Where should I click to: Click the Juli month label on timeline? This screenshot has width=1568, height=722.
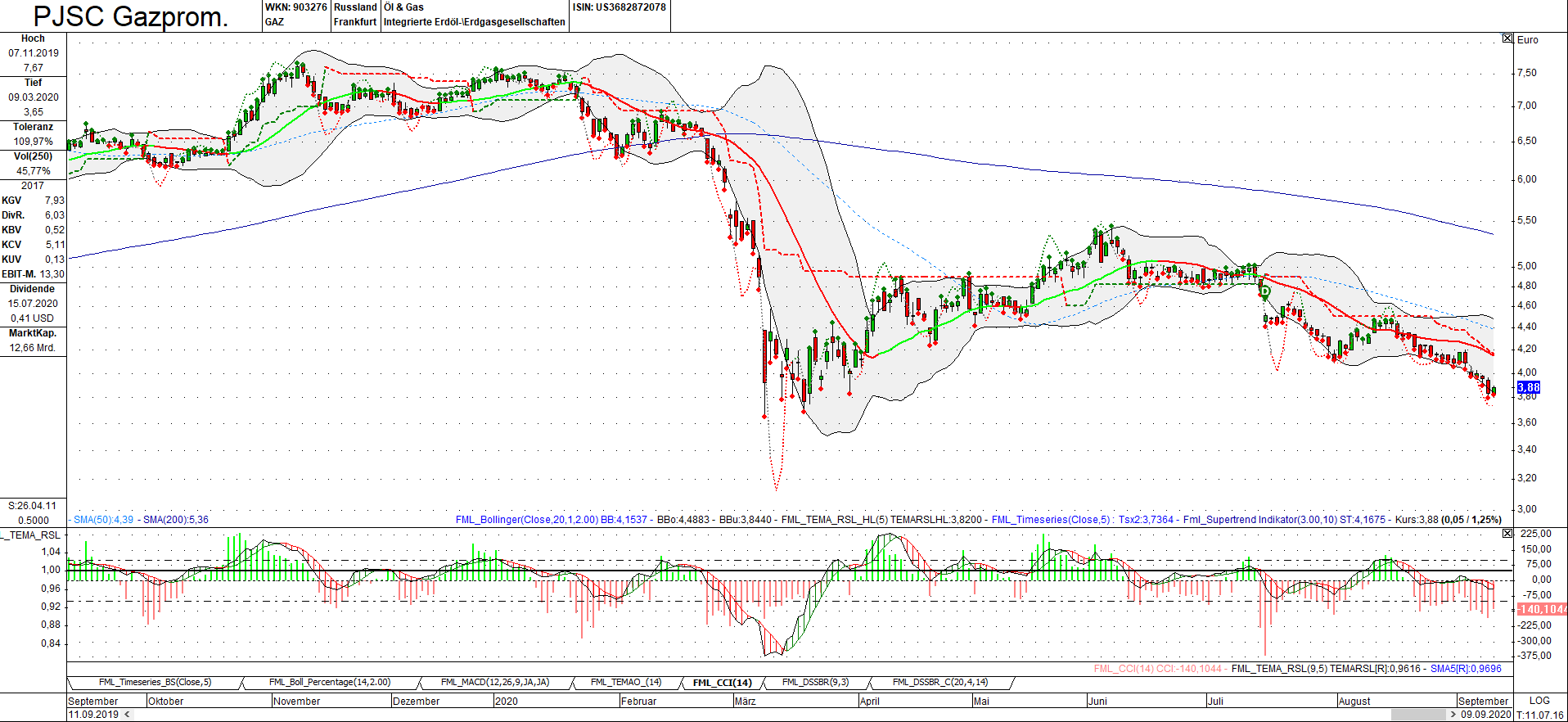coord(1216,702)
